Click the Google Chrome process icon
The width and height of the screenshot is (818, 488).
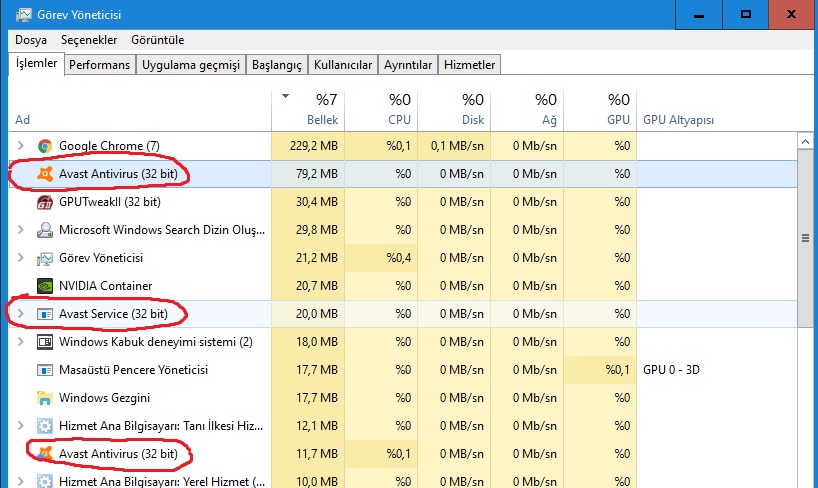[45, 146]
